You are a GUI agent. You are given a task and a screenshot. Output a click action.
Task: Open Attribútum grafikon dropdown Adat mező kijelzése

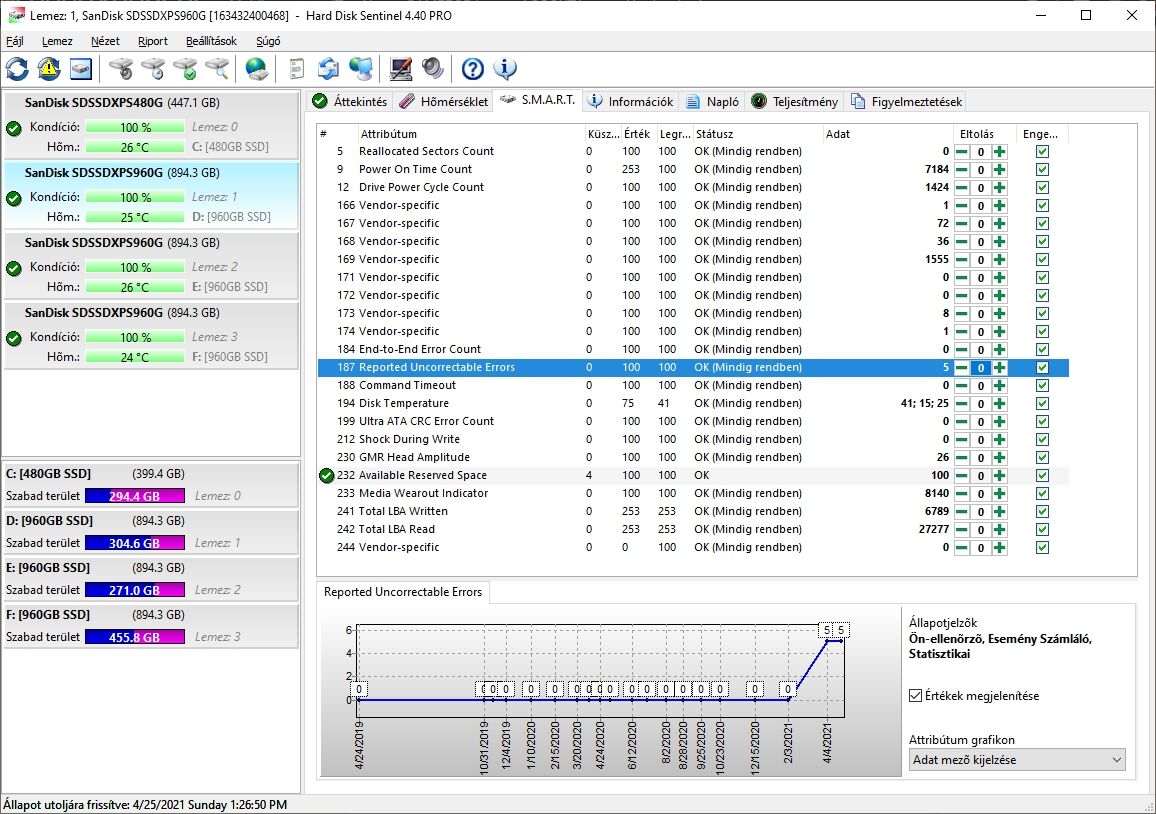click(1017, 759)
